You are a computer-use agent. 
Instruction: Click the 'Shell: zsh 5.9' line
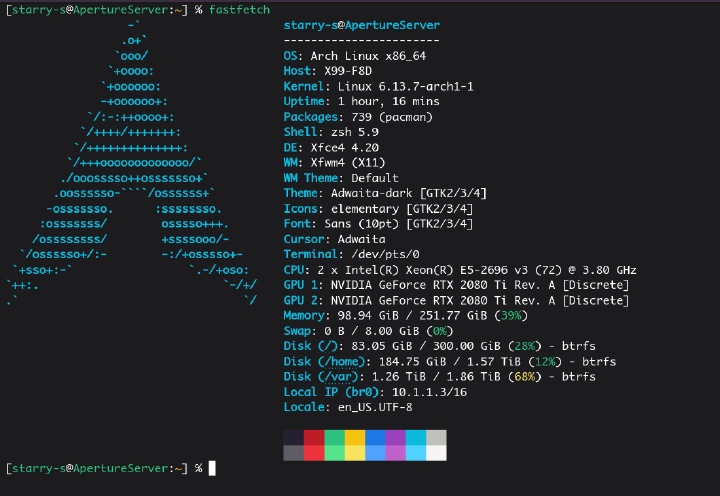click(331, 132)
